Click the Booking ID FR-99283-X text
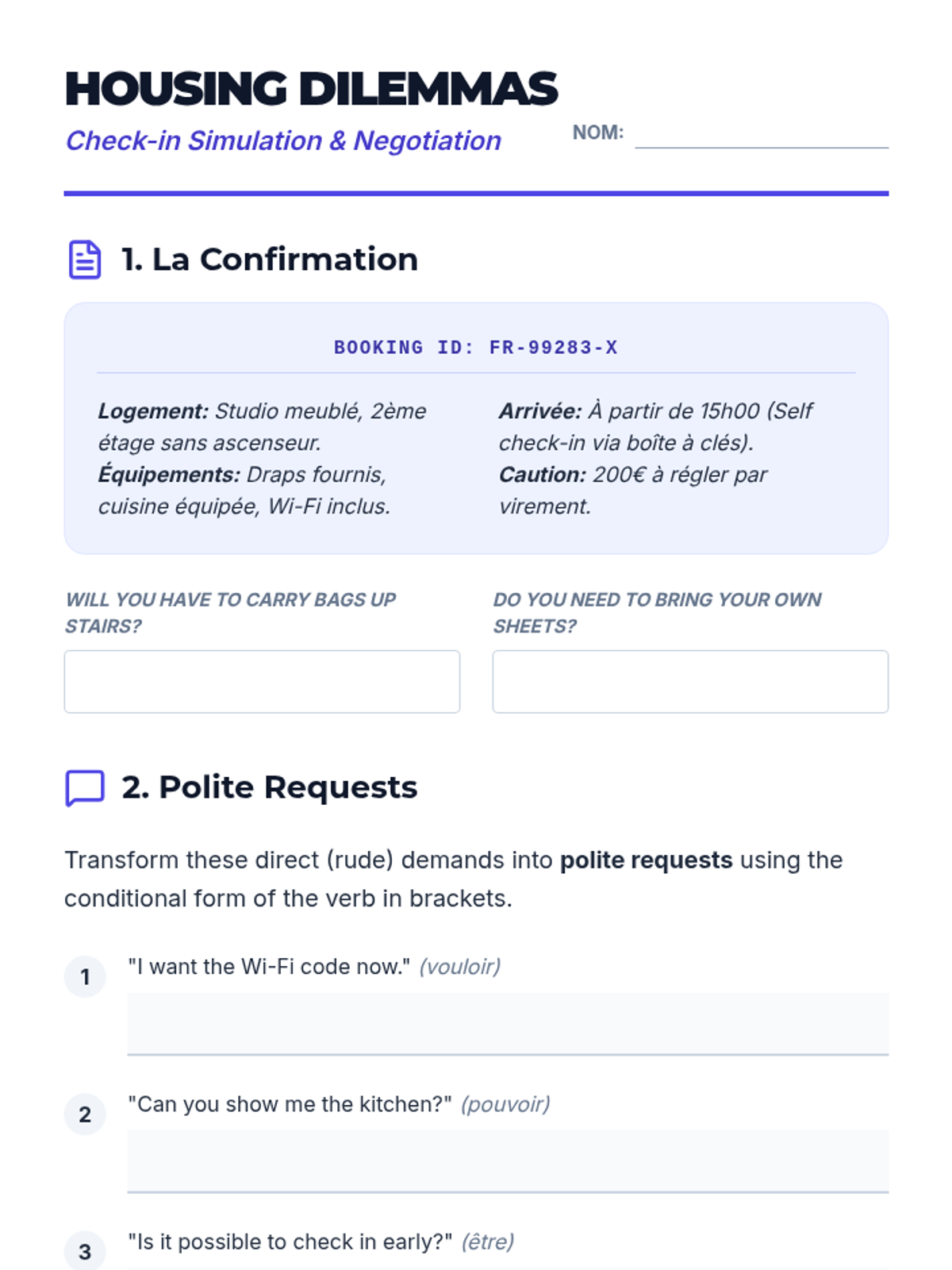The width and height of the screenshot is (952, 1270). tap(476, 348)
